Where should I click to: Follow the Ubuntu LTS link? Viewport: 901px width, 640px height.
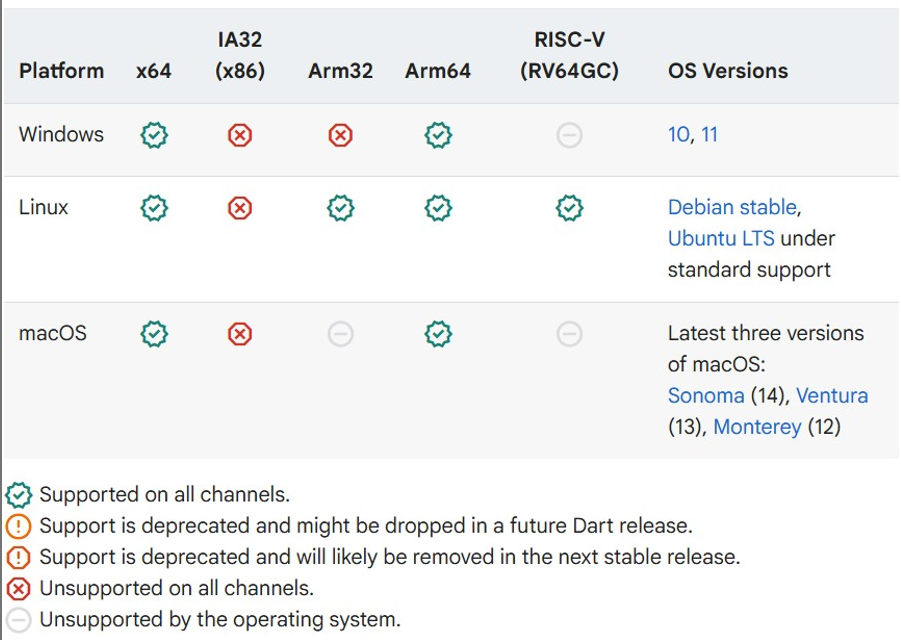[x=721, y=238]
